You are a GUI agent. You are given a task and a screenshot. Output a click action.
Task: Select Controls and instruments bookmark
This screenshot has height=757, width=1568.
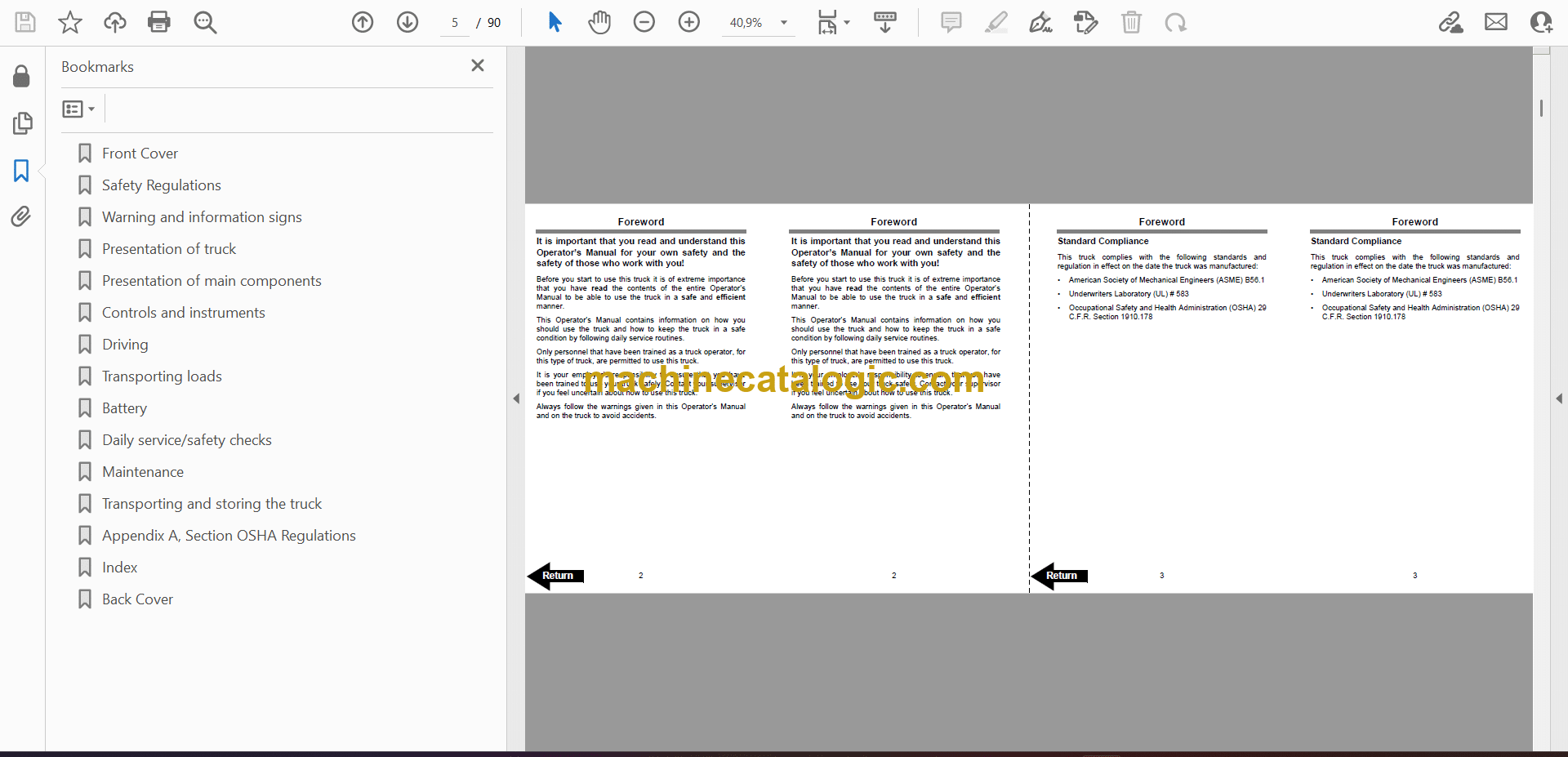(183, 313)
